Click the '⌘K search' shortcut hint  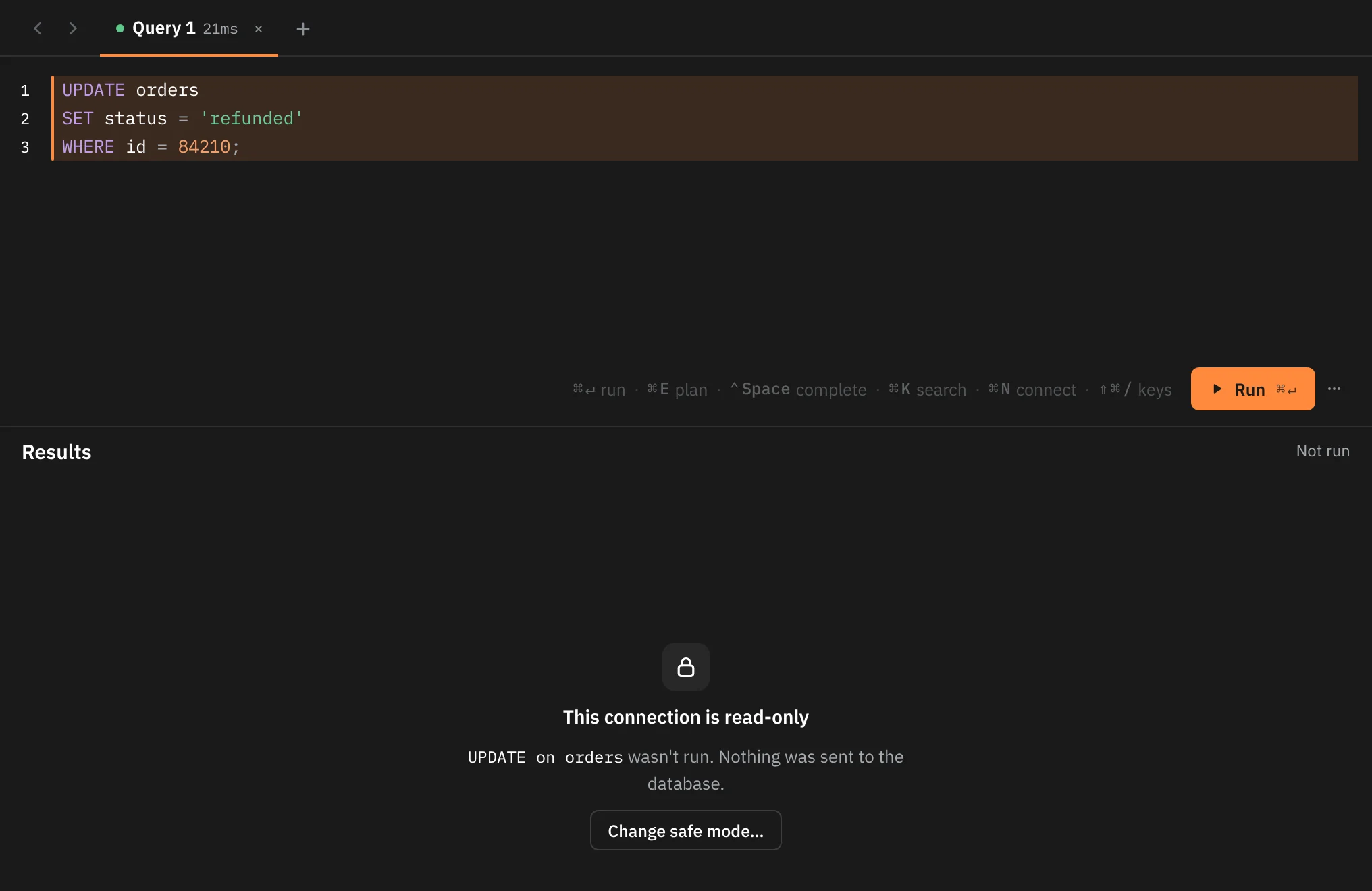tap(927, 389)
